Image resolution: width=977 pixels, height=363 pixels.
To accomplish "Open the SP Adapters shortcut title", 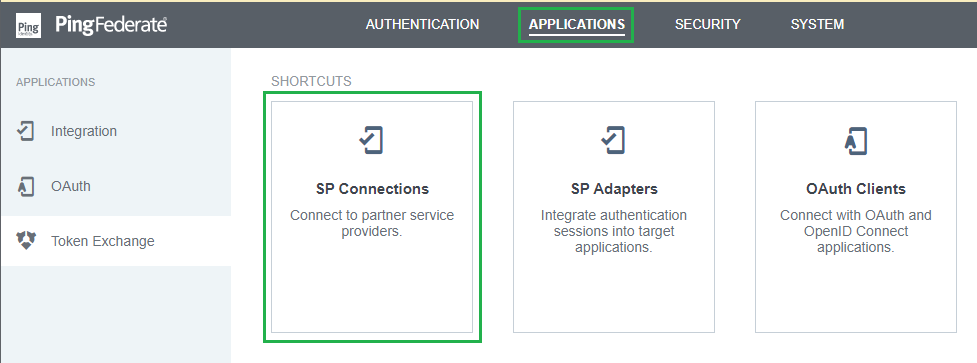I will [x=614, y=189].
